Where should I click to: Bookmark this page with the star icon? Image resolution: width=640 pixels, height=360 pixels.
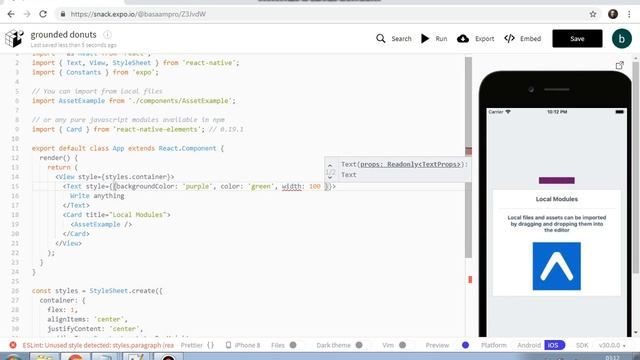coord(593,14)
